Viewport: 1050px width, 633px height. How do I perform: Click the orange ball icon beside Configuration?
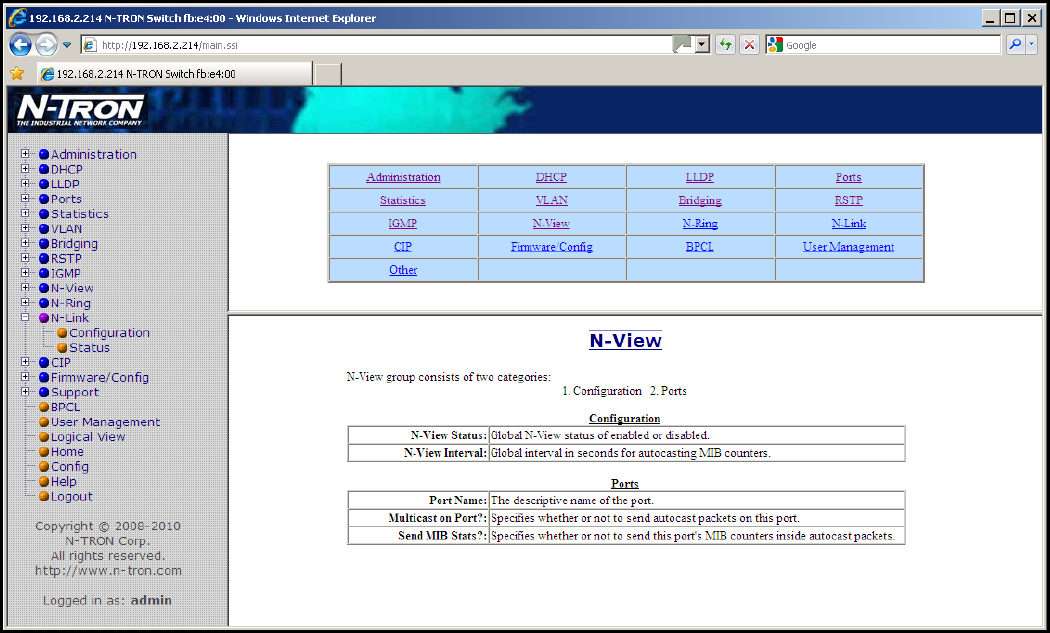tap(62, 333)
